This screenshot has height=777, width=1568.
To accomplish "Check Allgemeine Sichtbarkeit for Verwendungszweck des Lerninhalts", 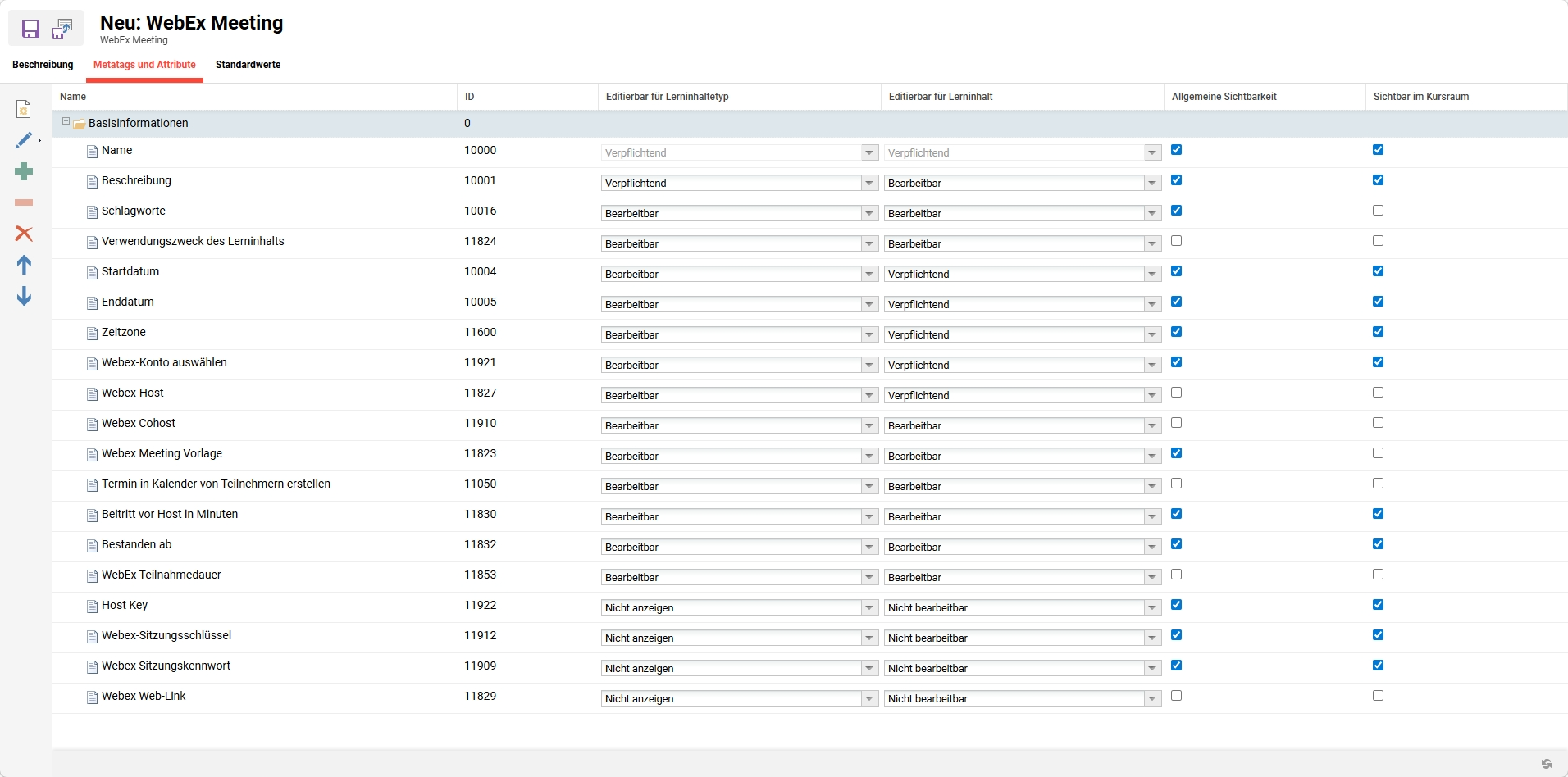I will coord(1177,241).
